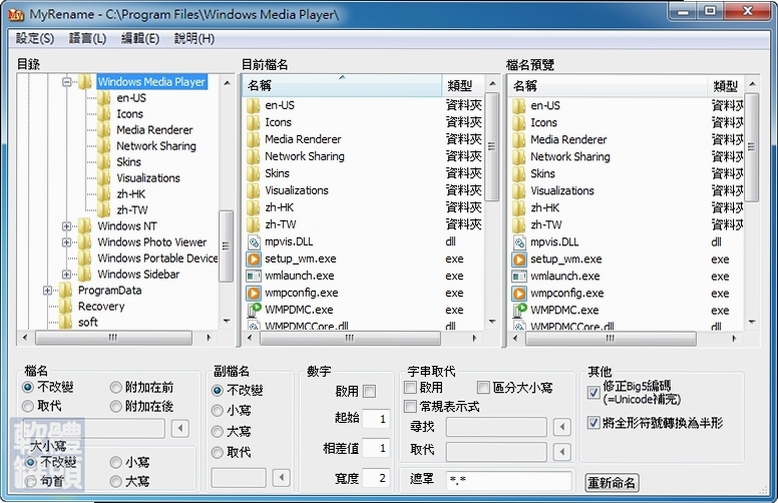Screen dimensions: 778x503
Task: Click setup_wm.exe icon in current filenames list
Action: 254,259
